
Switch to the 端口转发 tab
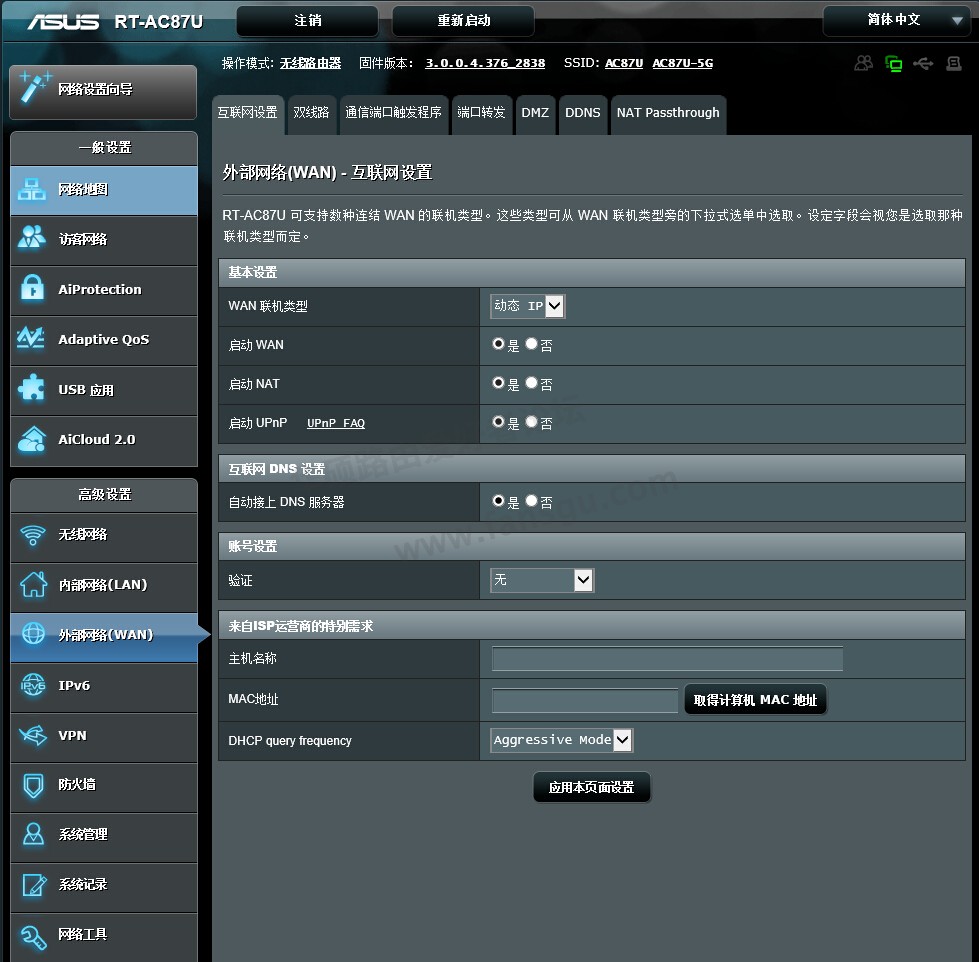481,113
